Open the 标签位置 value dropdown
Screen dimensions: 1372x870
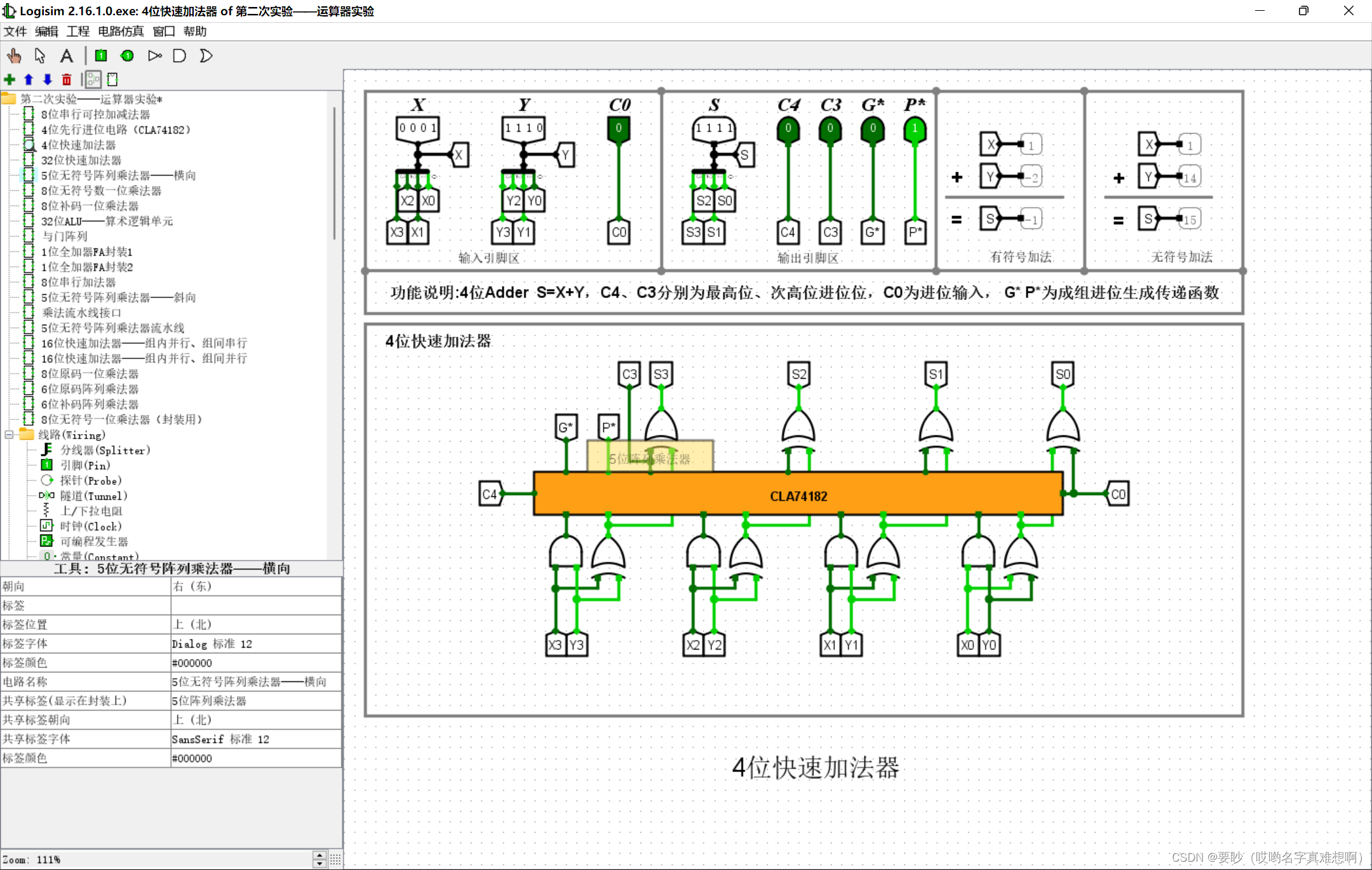click(x=255, y=625)
